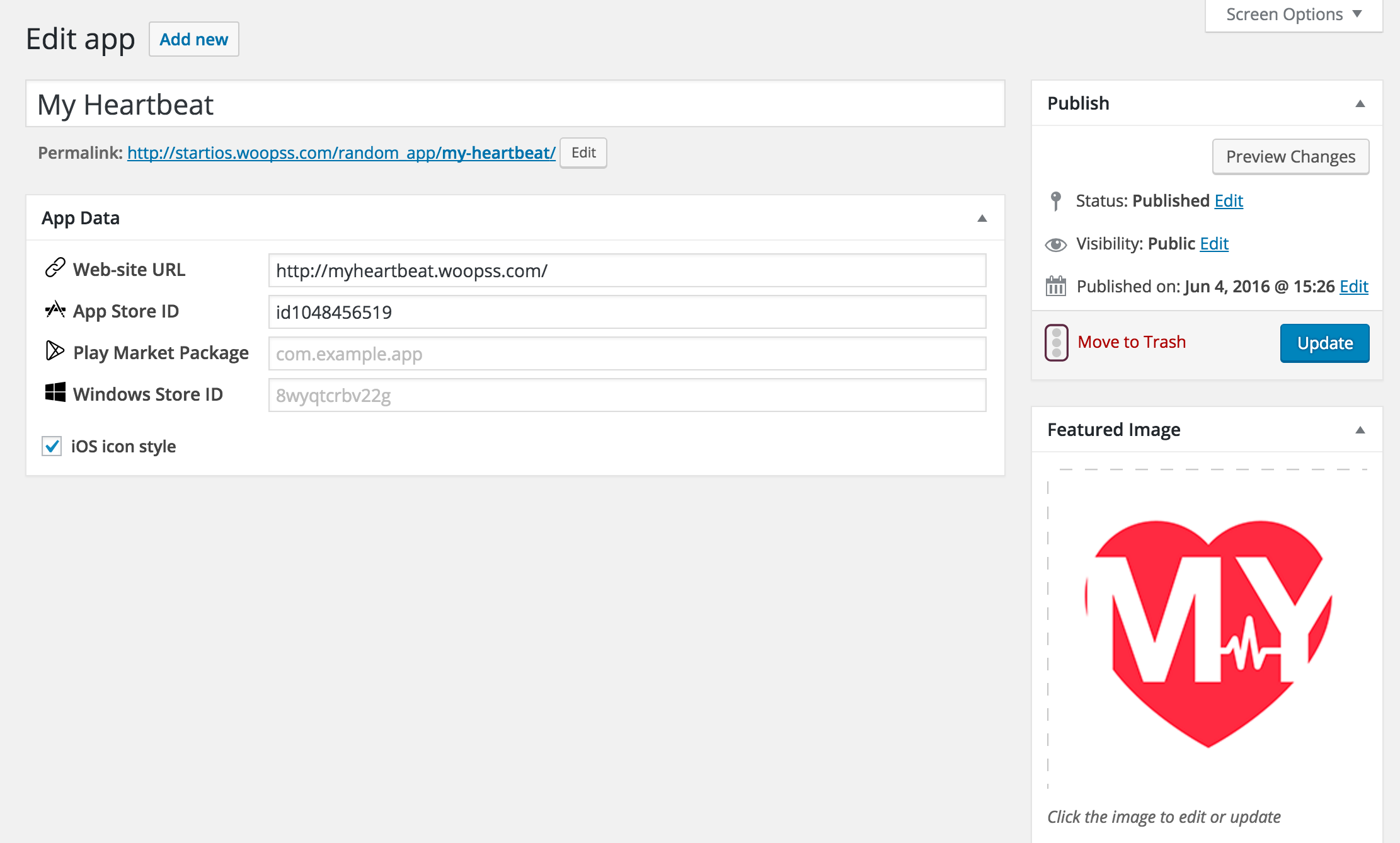Uncheck the iOS icon style checkbox
Image resolution: width=1400 pixels, height=843 pixels.
pos(52,446)
